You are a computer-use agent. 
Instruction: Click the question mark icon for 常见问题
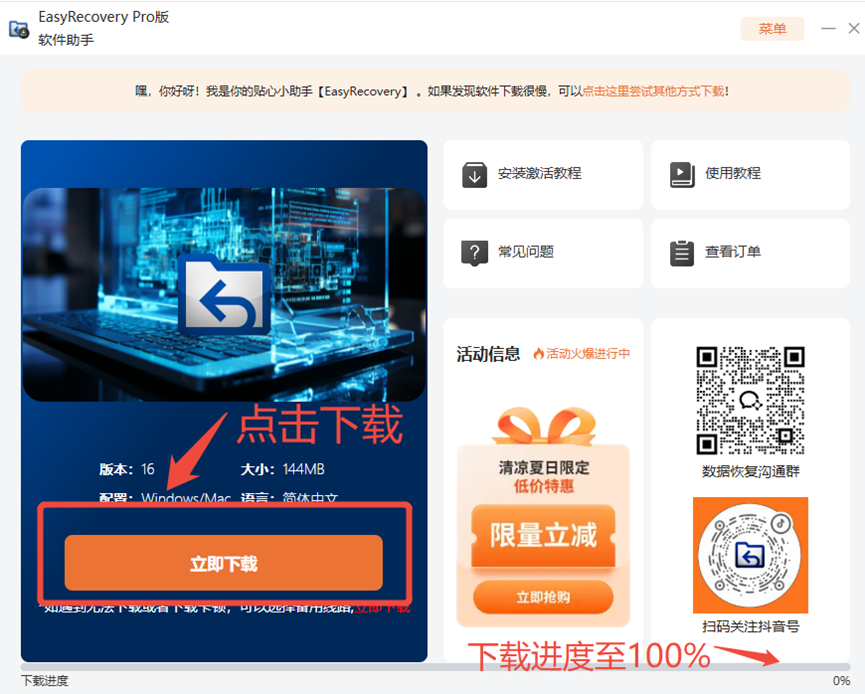coord(474,253)
